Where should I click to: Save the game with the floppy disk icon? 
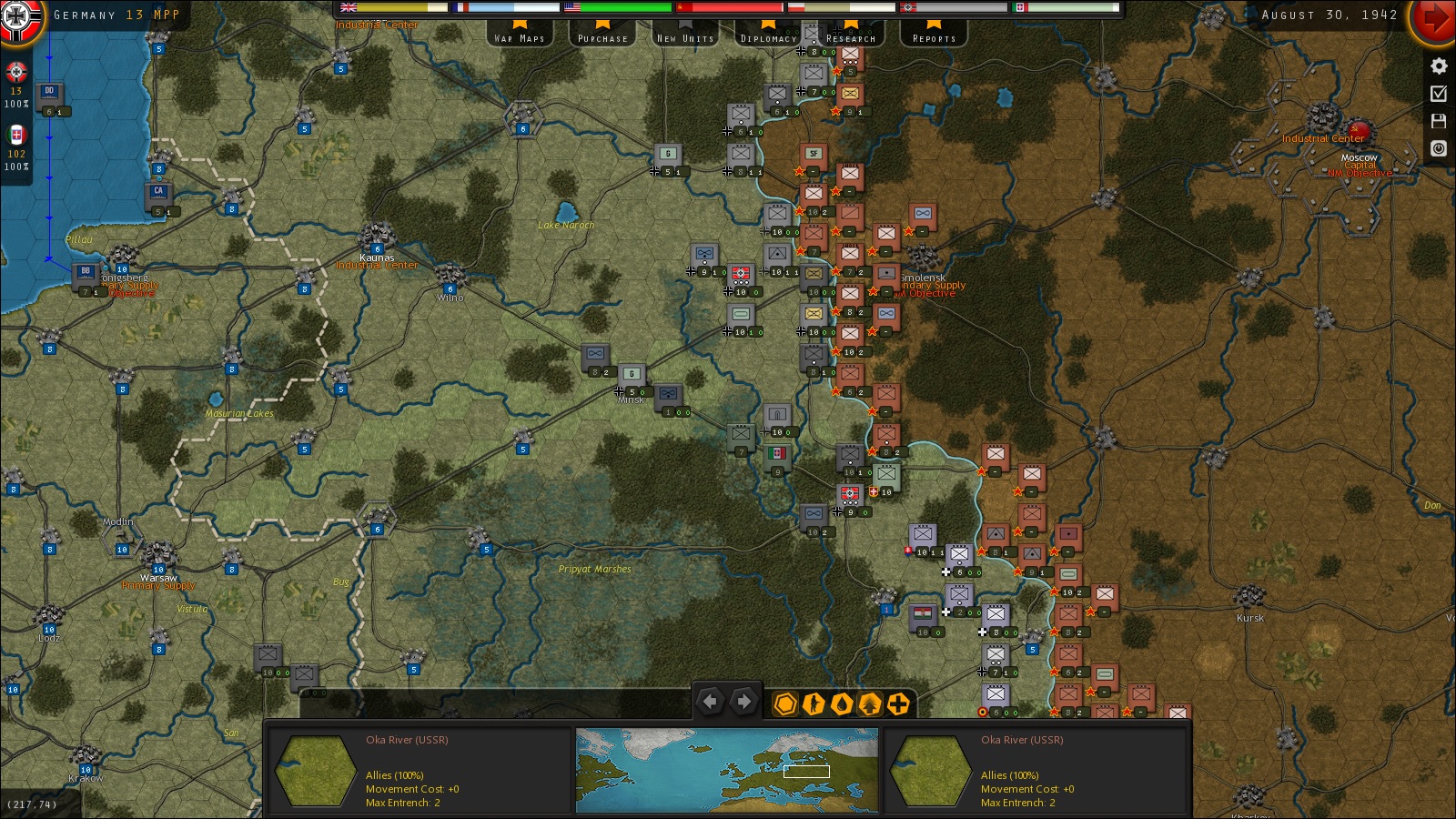(x=1439, y=120)
